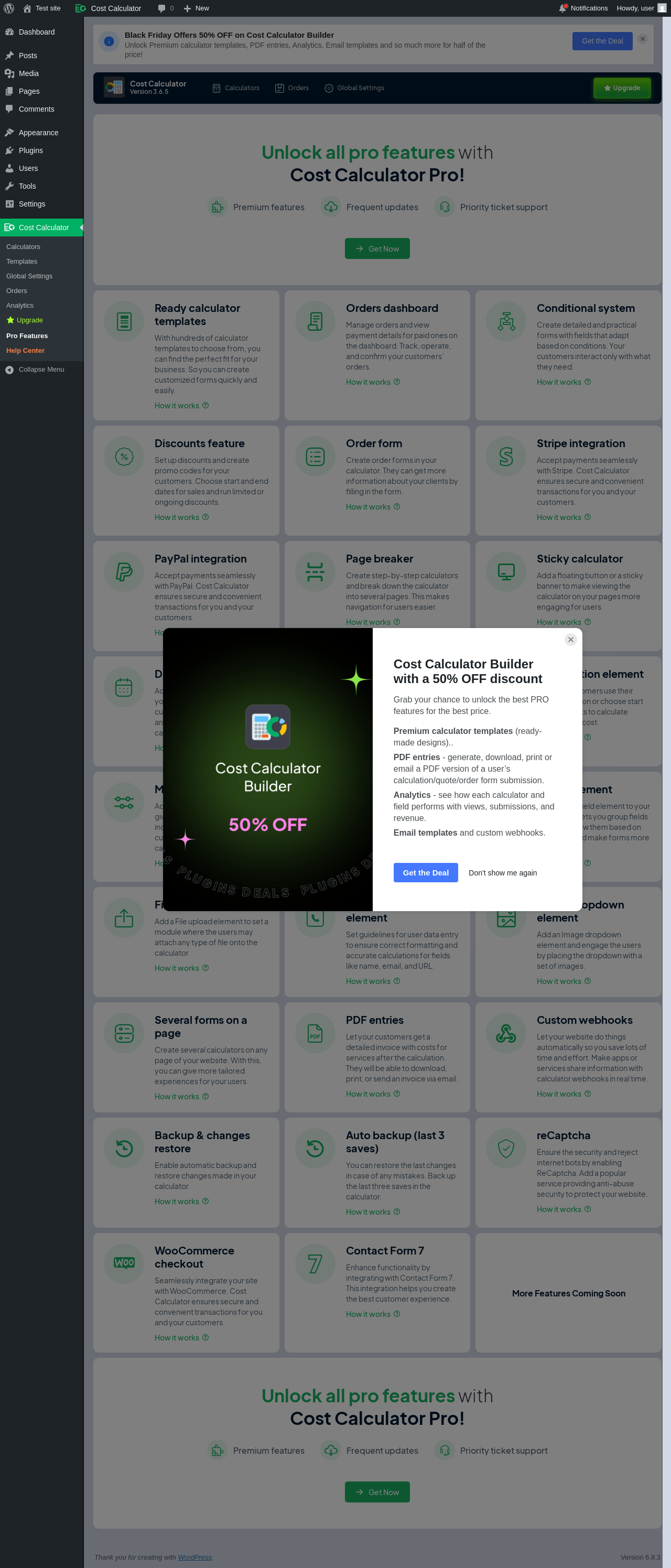Click Custom webhooks icon
The width and height of the screenshot is (671, 1568).
click(x=506, y=1034)
